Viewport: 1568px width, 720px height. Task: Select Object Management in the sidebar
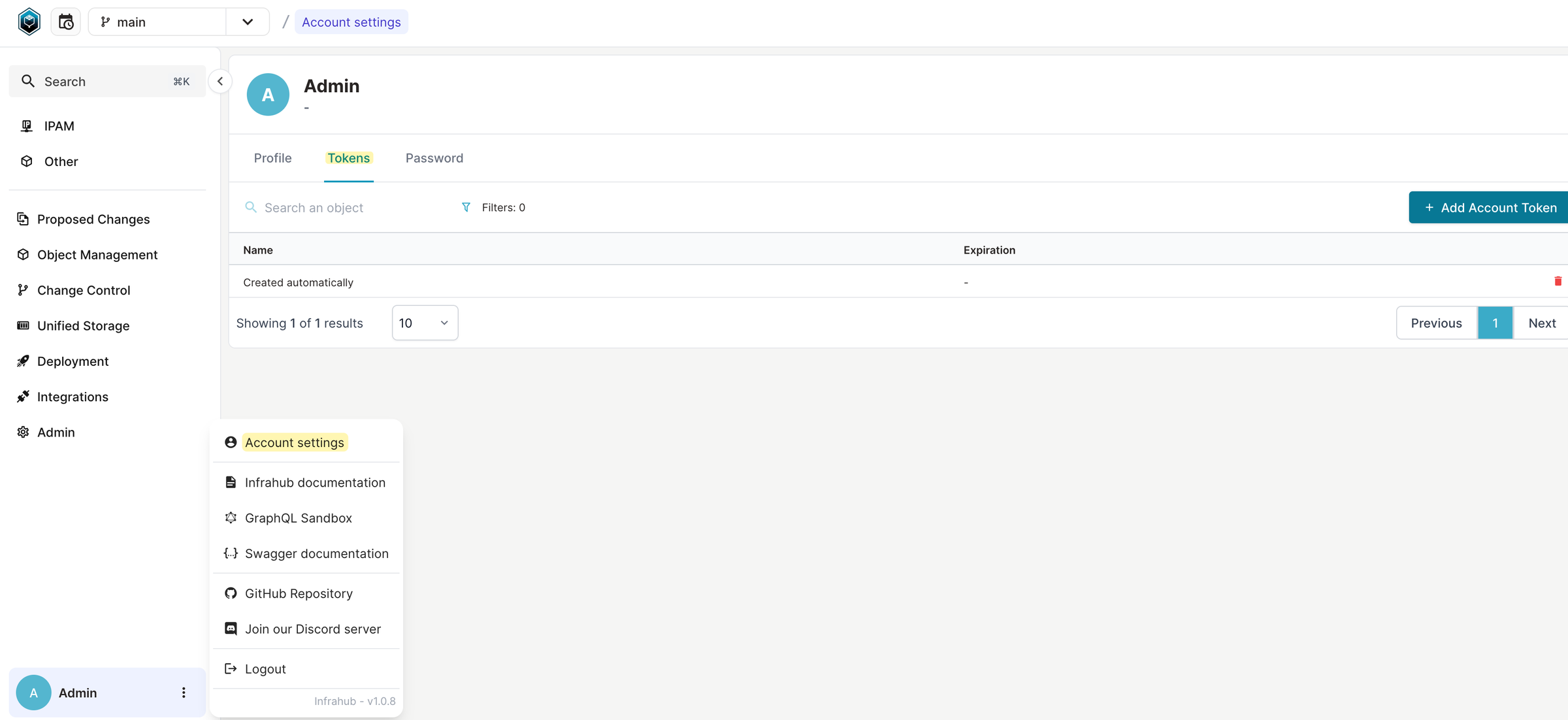click(97, 254)
